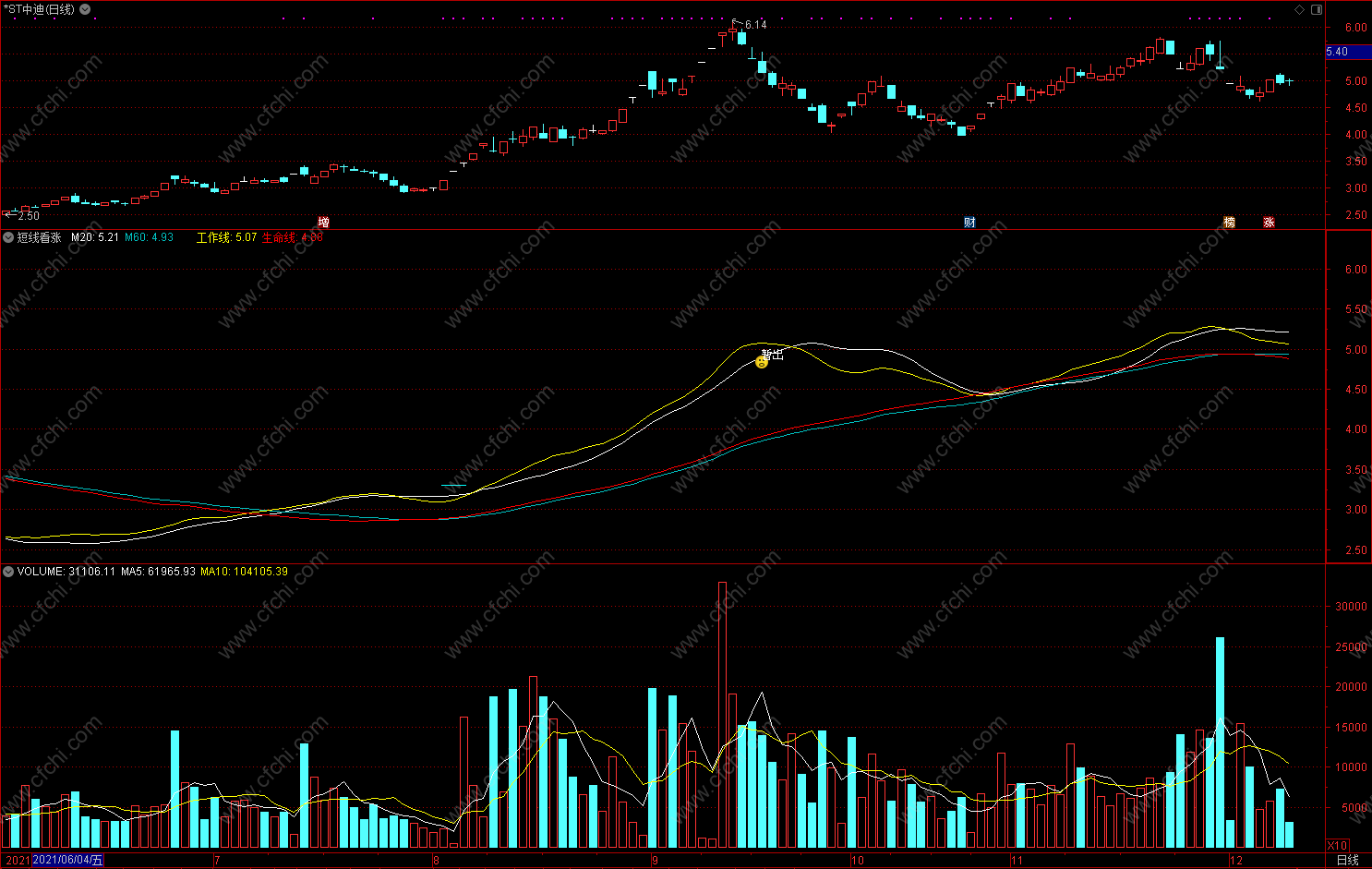Screen dimensions: 1372x869
Task: Click the VOLUME: 31106.11 label
Action: 66,572
